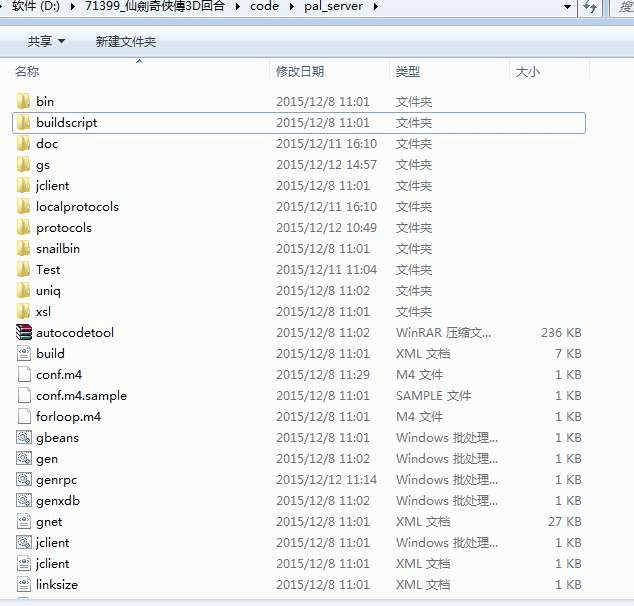Click the jclient XML document icon
Screen dimensions: 634x606
pyautogui.click(x=24, y=564)
